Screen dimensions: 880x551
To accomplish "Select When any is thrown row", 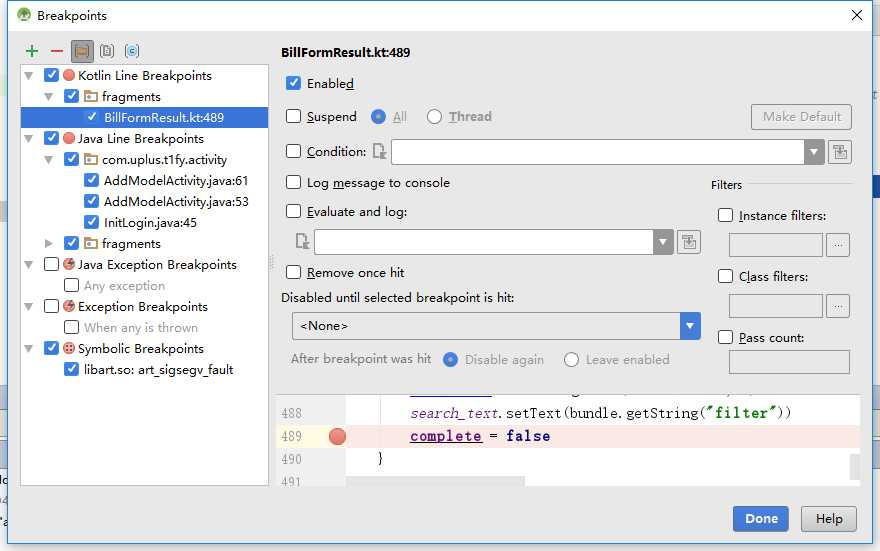I will [x=144, y=327].
